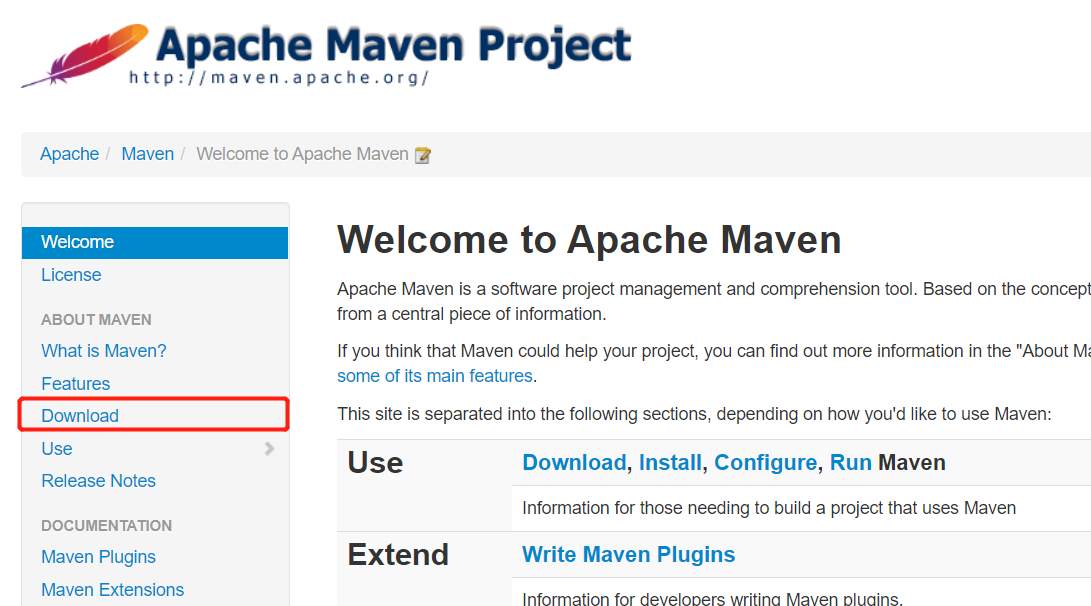The width and height of the screenshot is (1091, 606).
Task: Click the 'Extend' row heading in table
Action: click(x=398, y=555)
